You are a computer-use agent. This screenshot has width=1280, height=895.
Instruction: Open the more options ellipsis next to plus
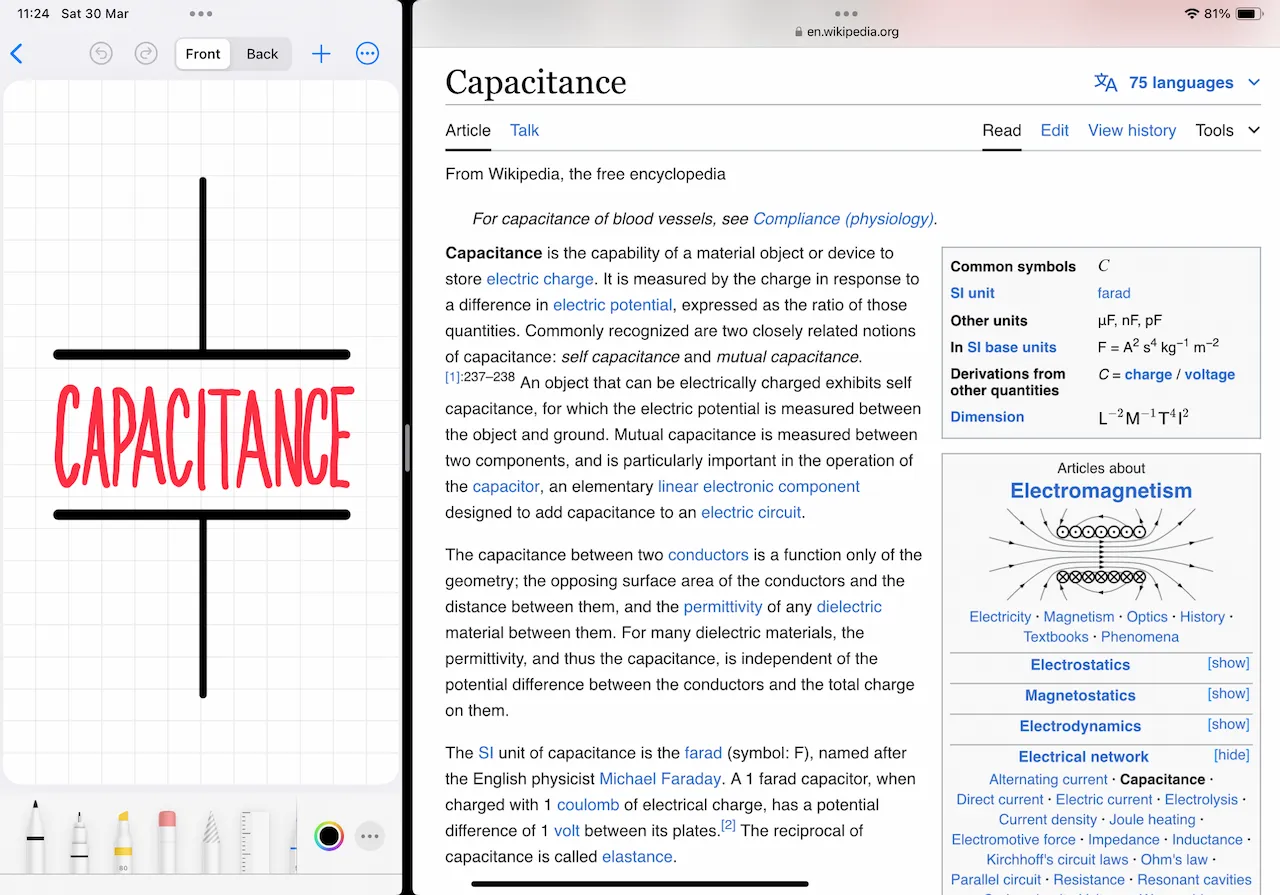pyautogui.click(x=367, y=53)
